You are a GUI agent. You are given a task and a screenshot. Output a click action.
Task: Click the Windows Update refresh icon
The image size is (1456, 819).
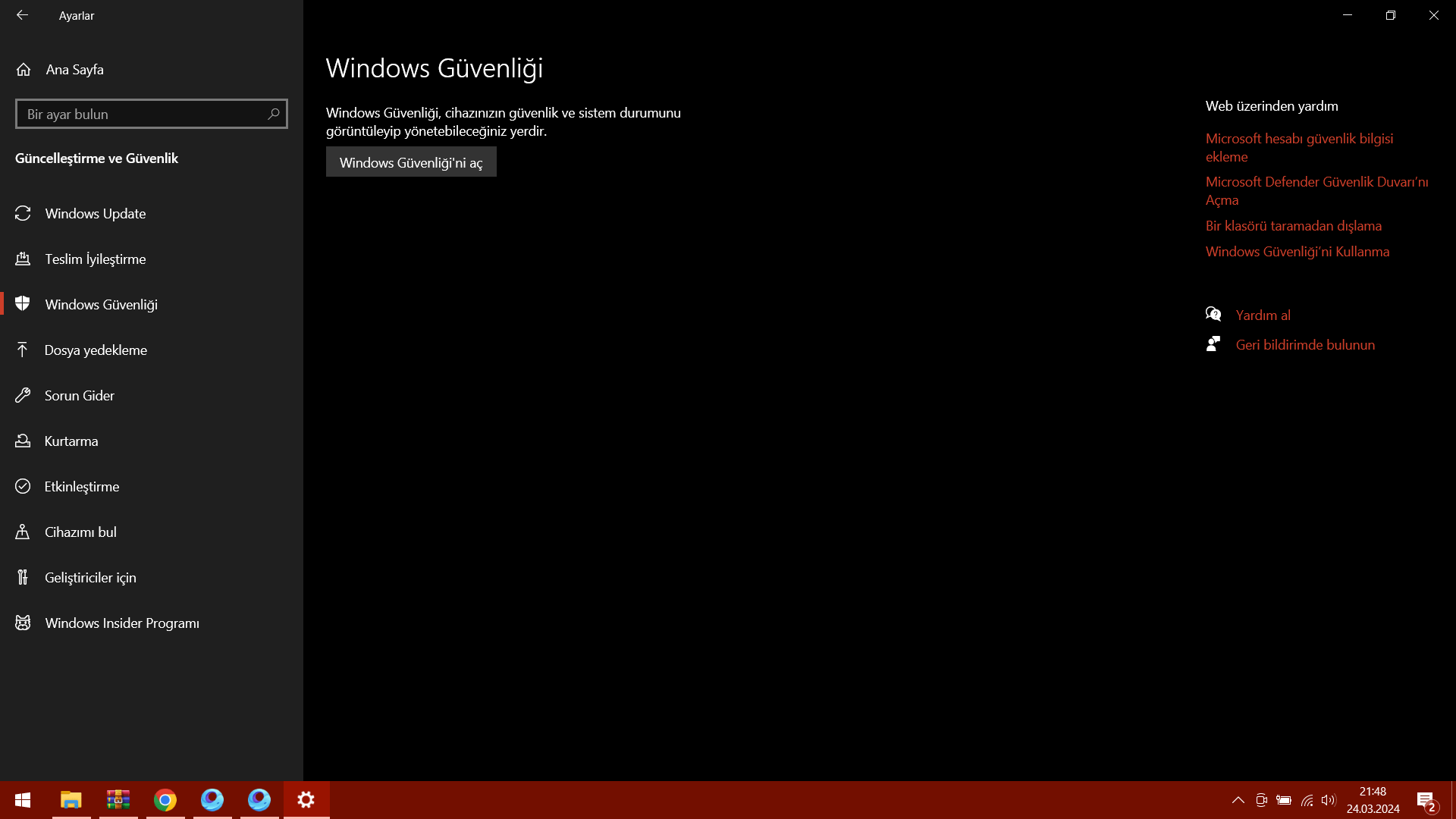click(x=23, y=214)
